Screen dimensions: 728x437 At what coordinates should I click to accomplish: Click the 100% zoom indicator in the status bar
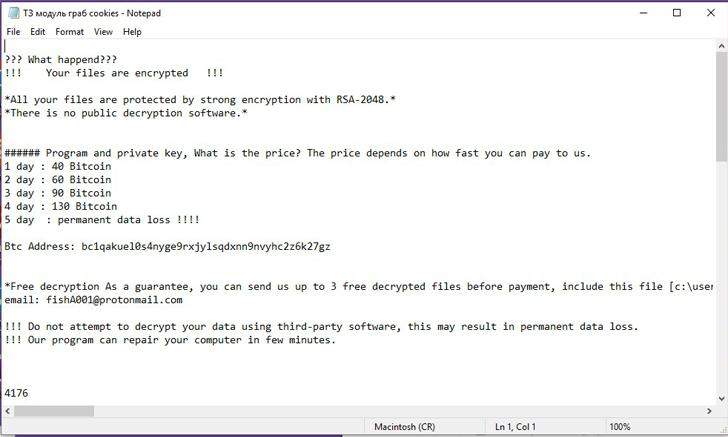coord(620,427)
